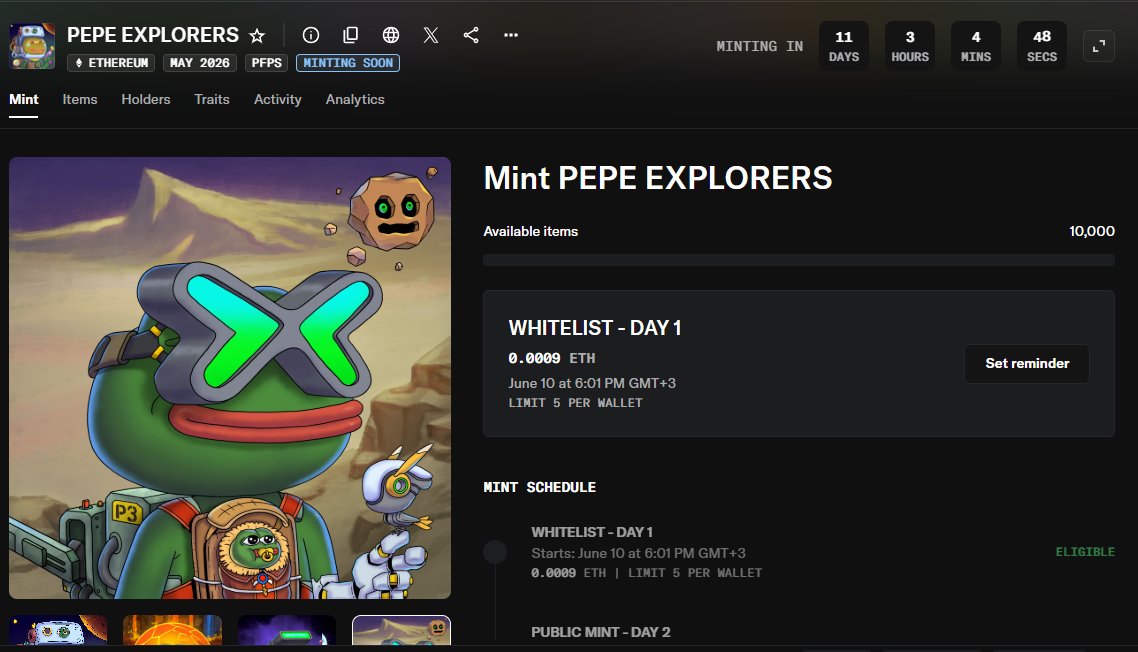Open the project's X (Twitter) profile icon
1138x652 pixels.
point(431,35)
